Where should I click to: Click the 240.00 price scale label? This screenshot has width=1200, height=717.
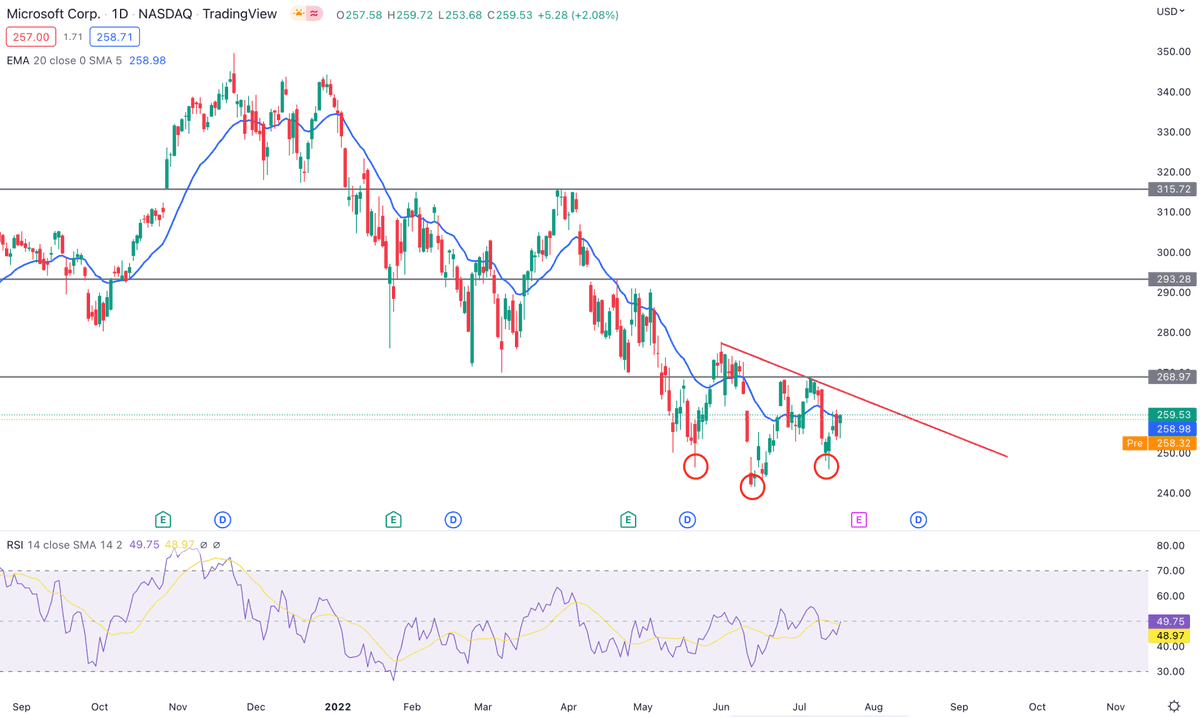click(1175, 493)
